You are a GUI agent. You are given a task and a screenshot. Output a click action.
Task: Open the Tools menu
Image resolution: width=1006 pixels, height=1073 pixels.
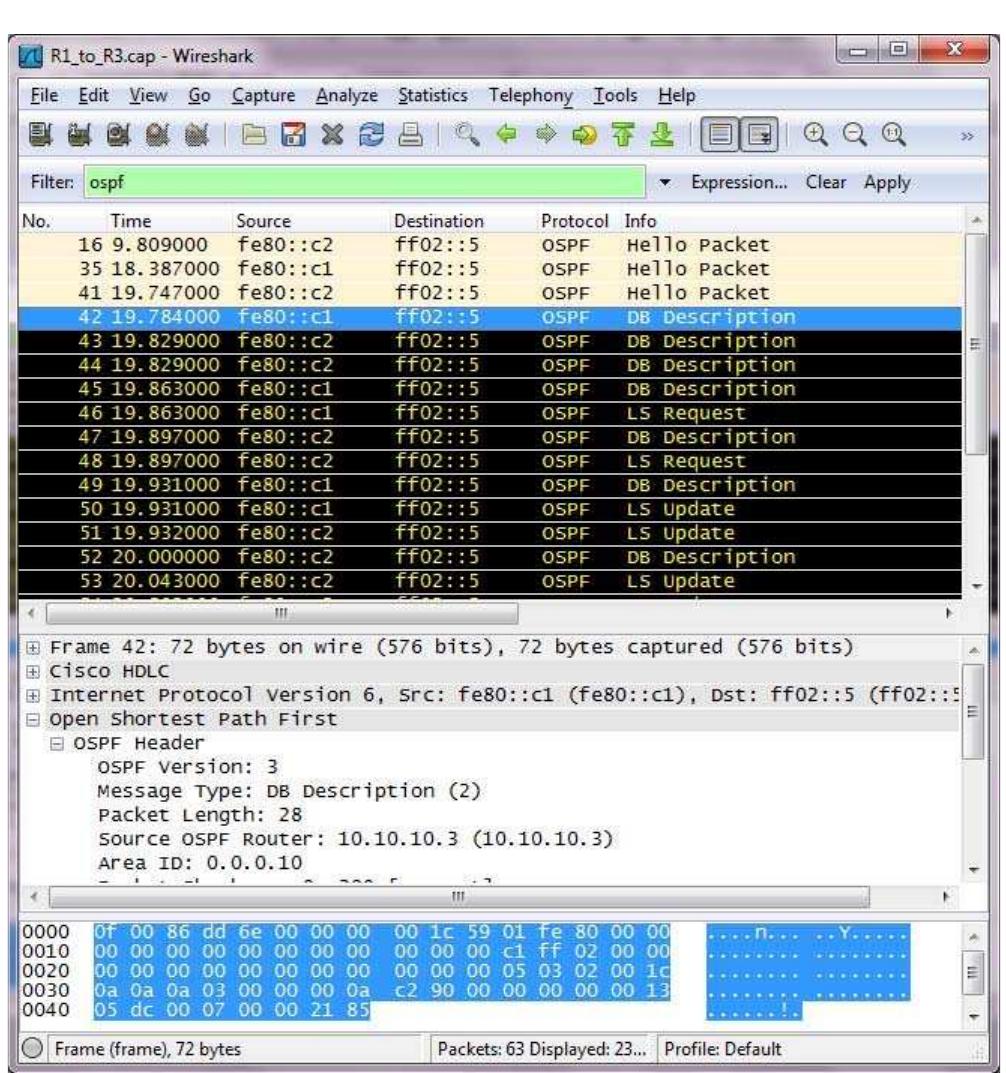tap(615, 96)
